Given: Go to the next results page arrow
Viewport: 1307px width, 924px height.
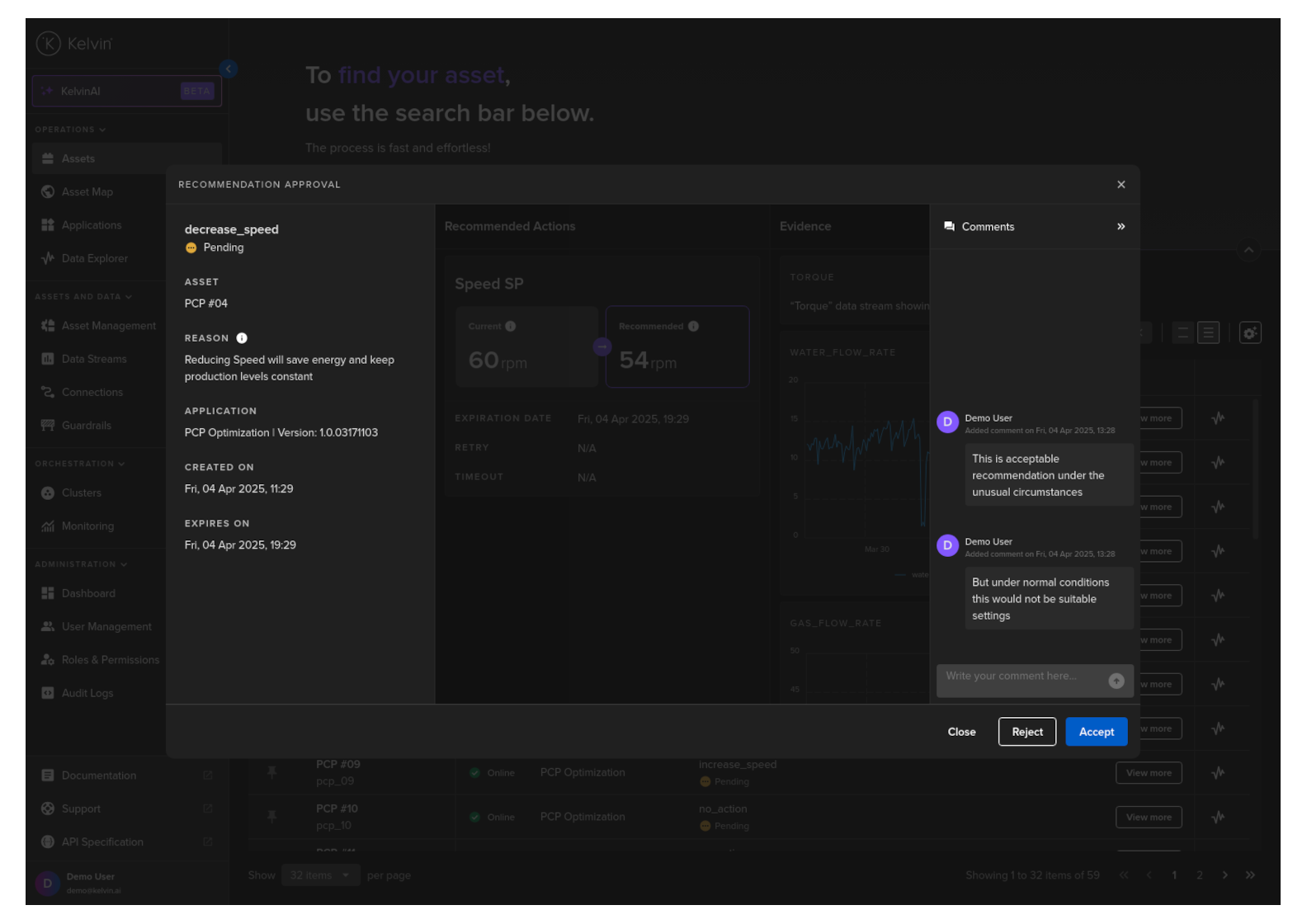Looking at the screenshot, I should [x=1224, y=875].
